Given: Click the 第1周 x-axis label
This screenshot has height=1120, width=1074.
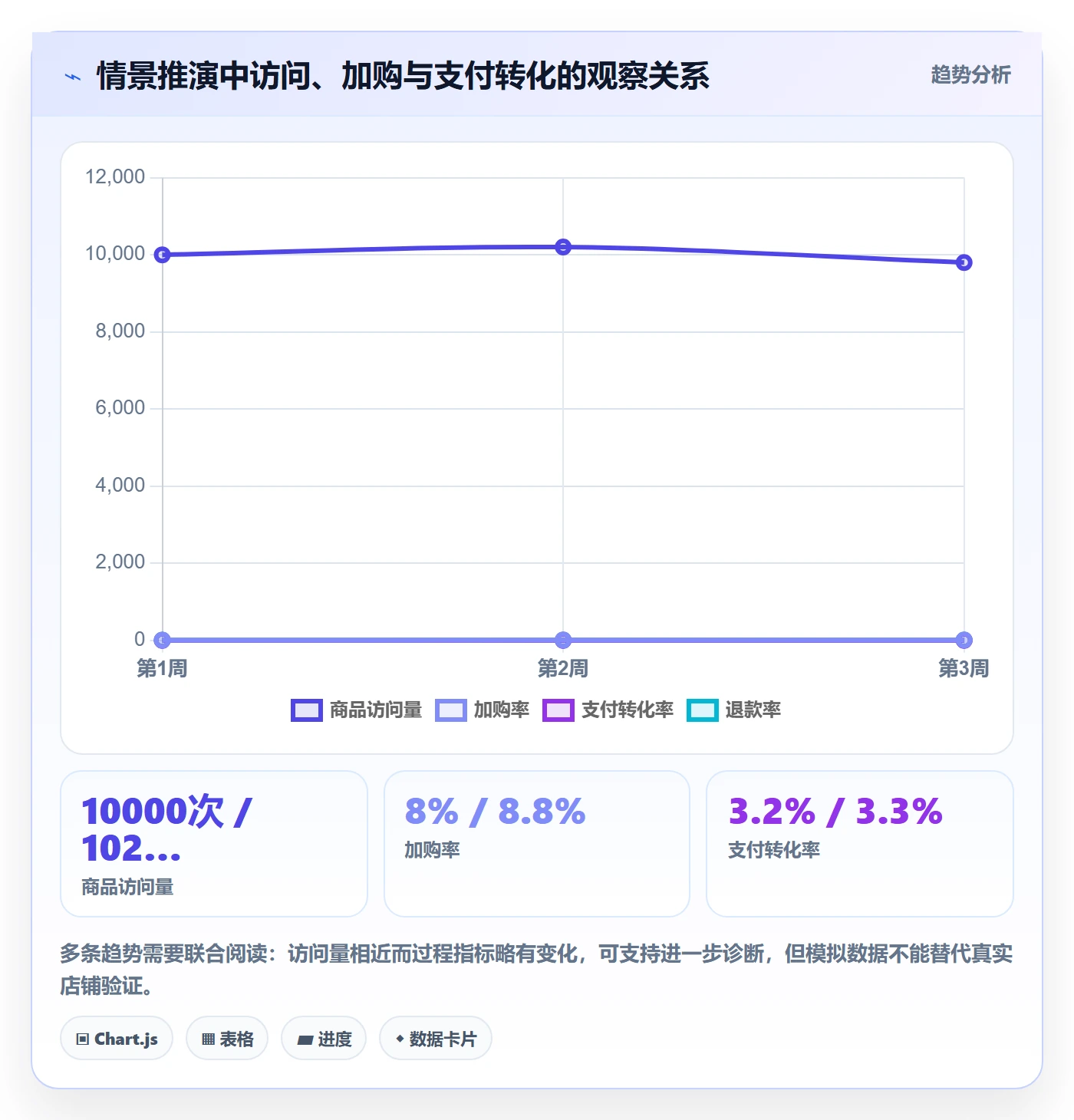Looking at the screenshot, I should (x=162, y=668).
